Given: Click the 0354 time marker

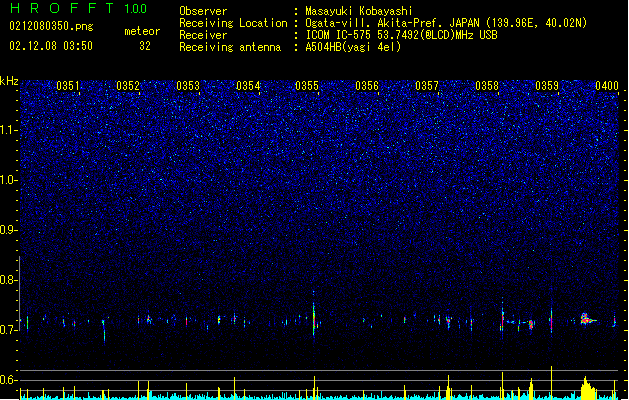Looking at the screenshot, I should point(248,86).
